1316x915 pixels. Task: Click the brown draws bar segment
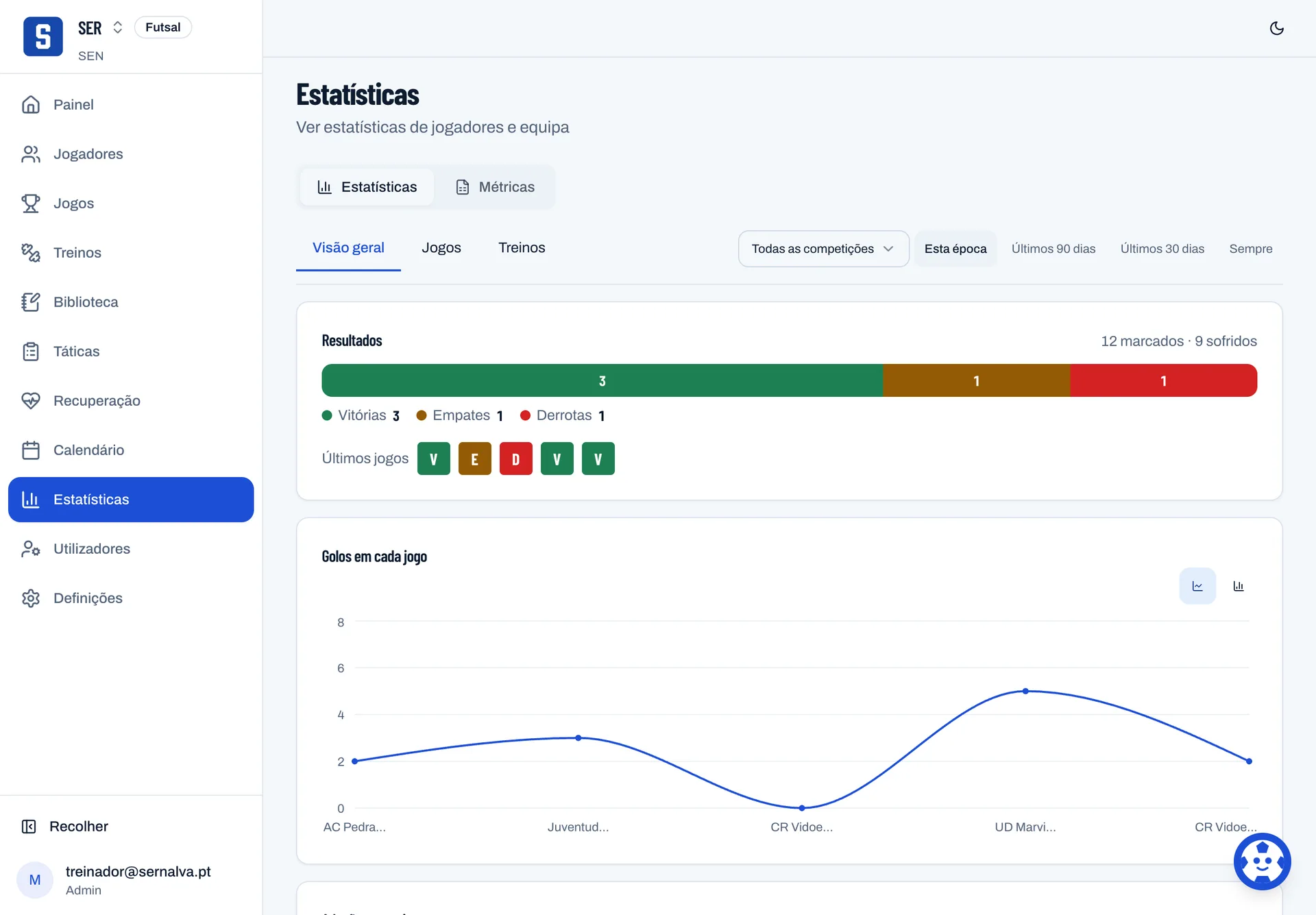[977, 380]
